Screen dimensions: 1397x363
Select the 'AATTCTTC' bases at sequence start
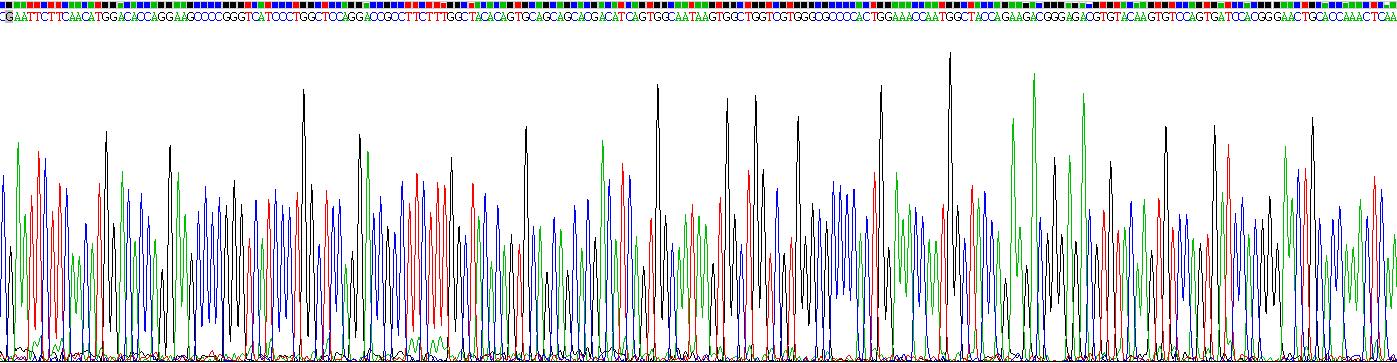coord(42,16)
